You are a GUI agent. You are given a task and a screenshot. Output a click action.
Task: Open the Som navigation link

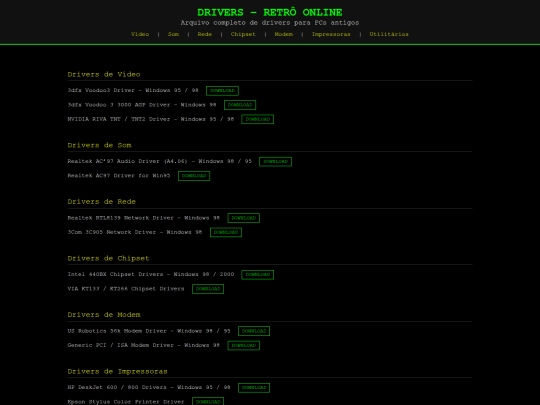click(x=173, y=34)
